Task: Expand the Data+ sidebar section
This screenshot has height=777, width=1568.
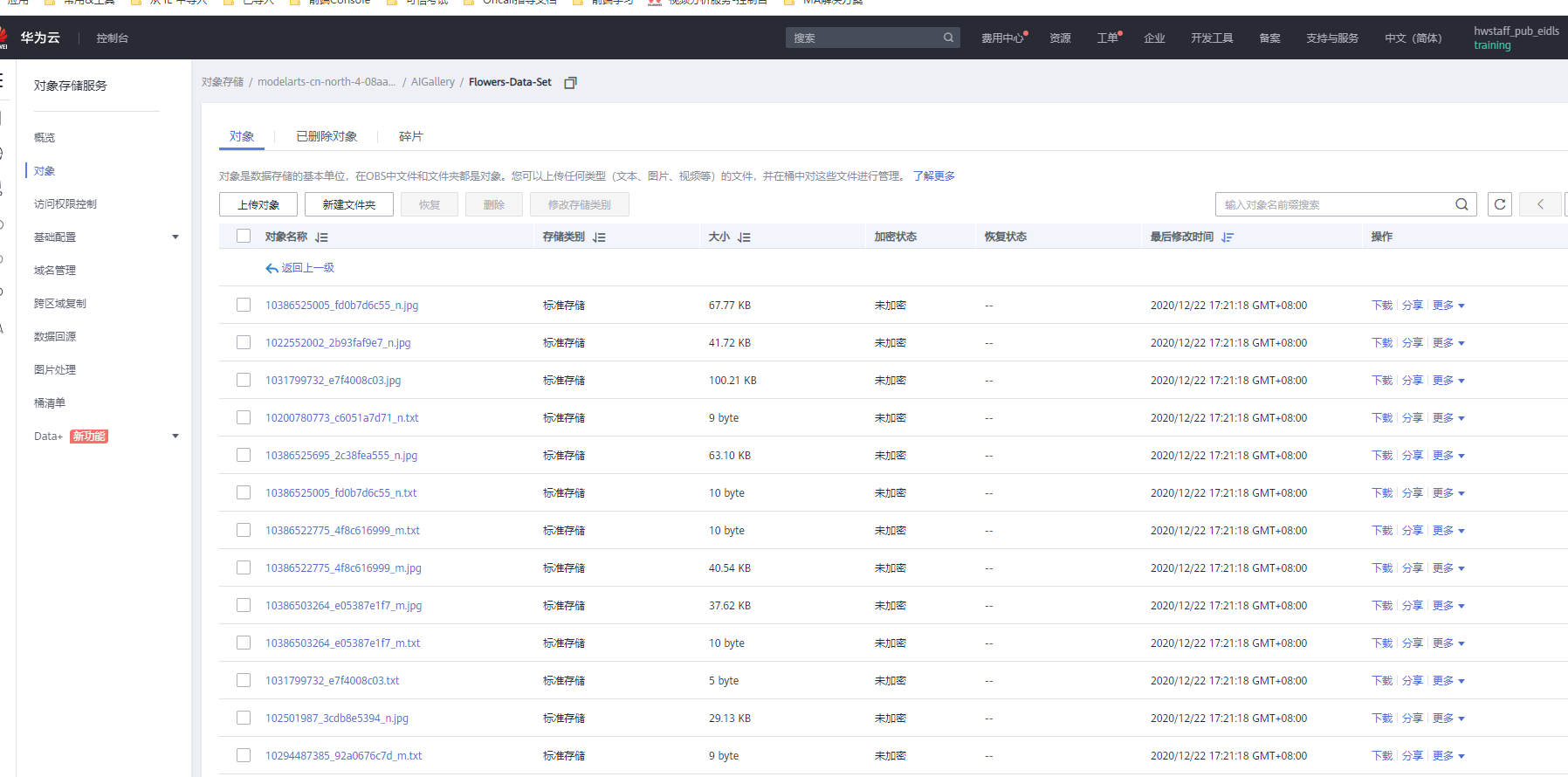Action: (175, 436)
